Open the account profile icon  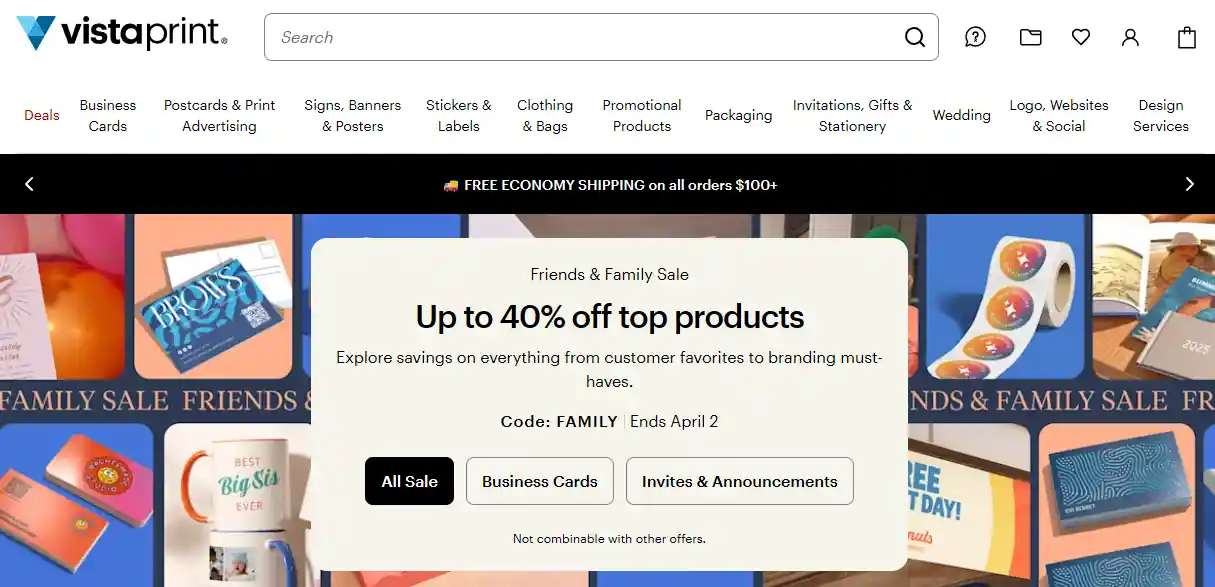pos(1130,37)
